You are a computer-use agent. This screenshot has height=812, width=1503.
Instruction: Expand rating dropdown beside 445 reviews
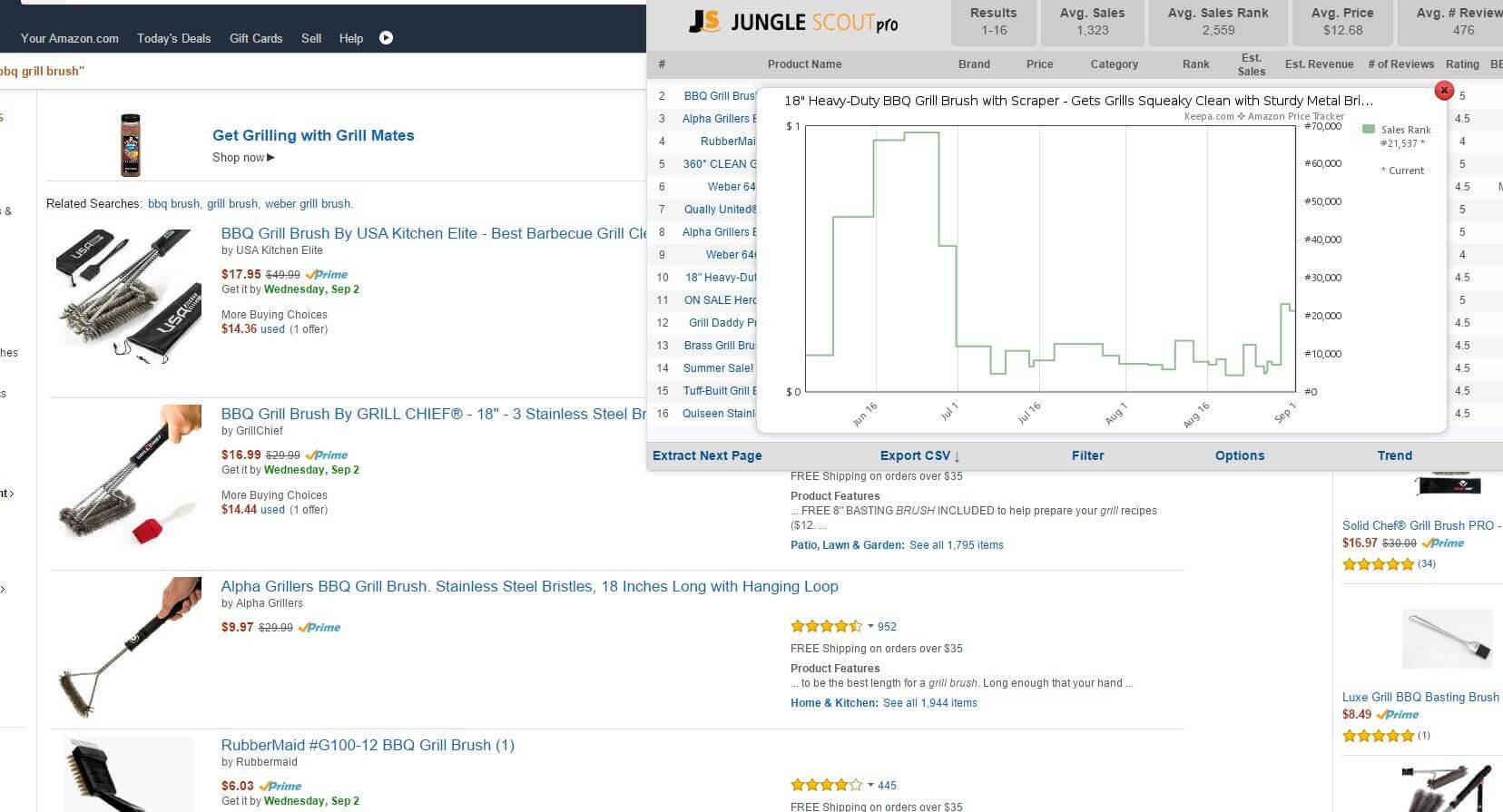pyautogui.click(x=870, y=786)
